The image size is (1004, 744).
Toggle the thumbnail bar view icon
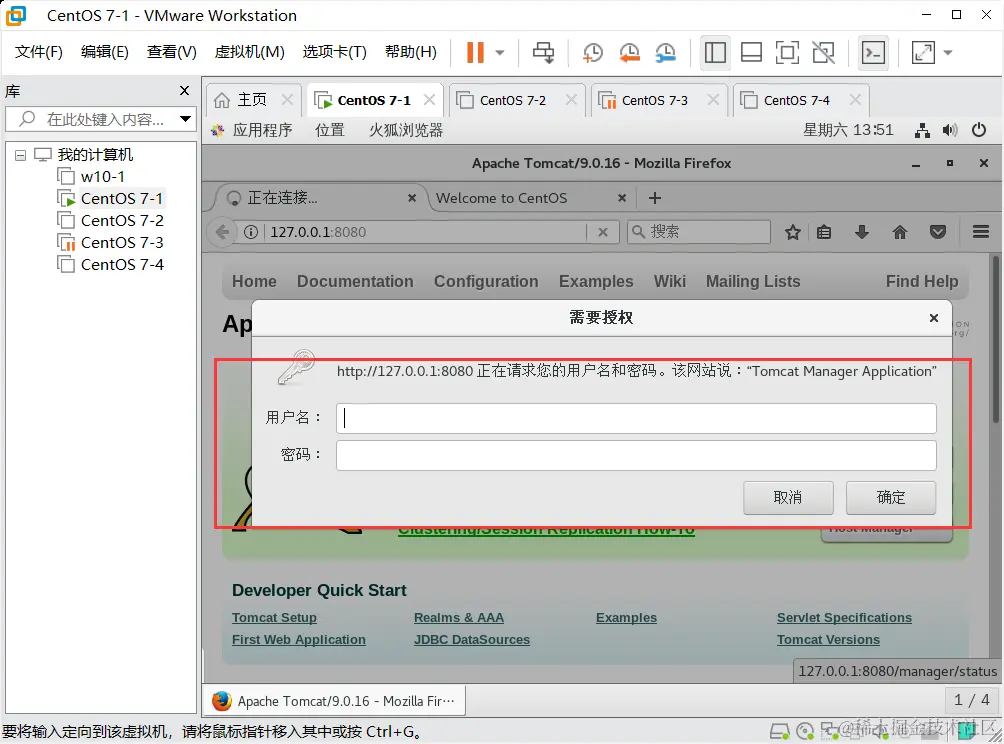click(751, 53)
